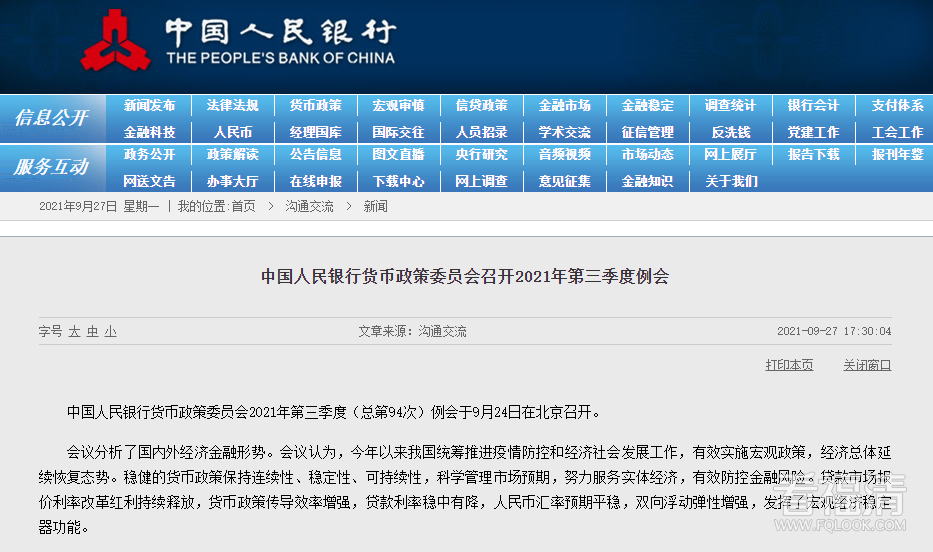Open 调查统计 menu item
933x552 pixels.
pyautogui.click(x=730, y=106)
